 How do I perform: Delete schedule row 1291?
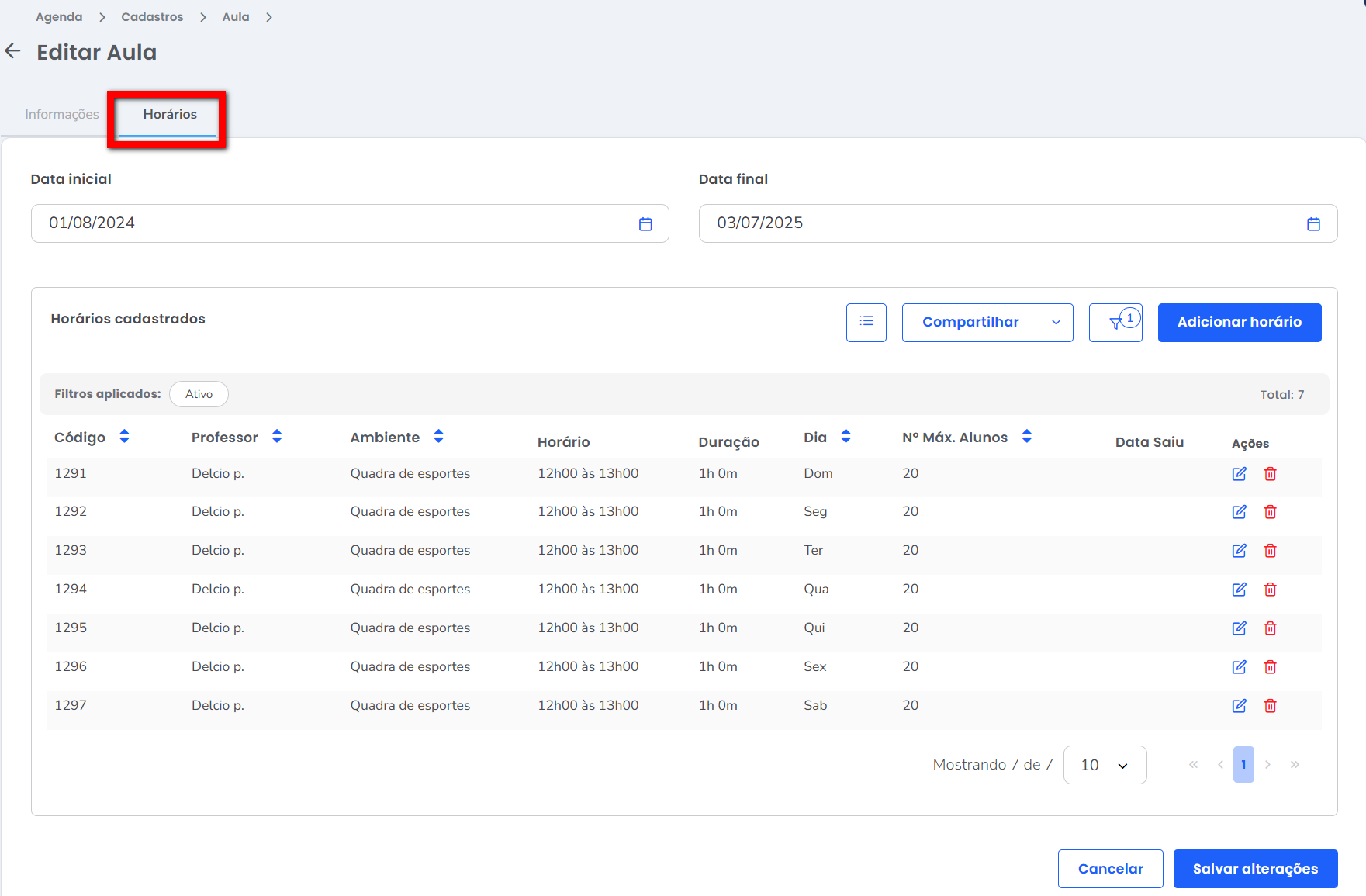[x=1271, y=474]
